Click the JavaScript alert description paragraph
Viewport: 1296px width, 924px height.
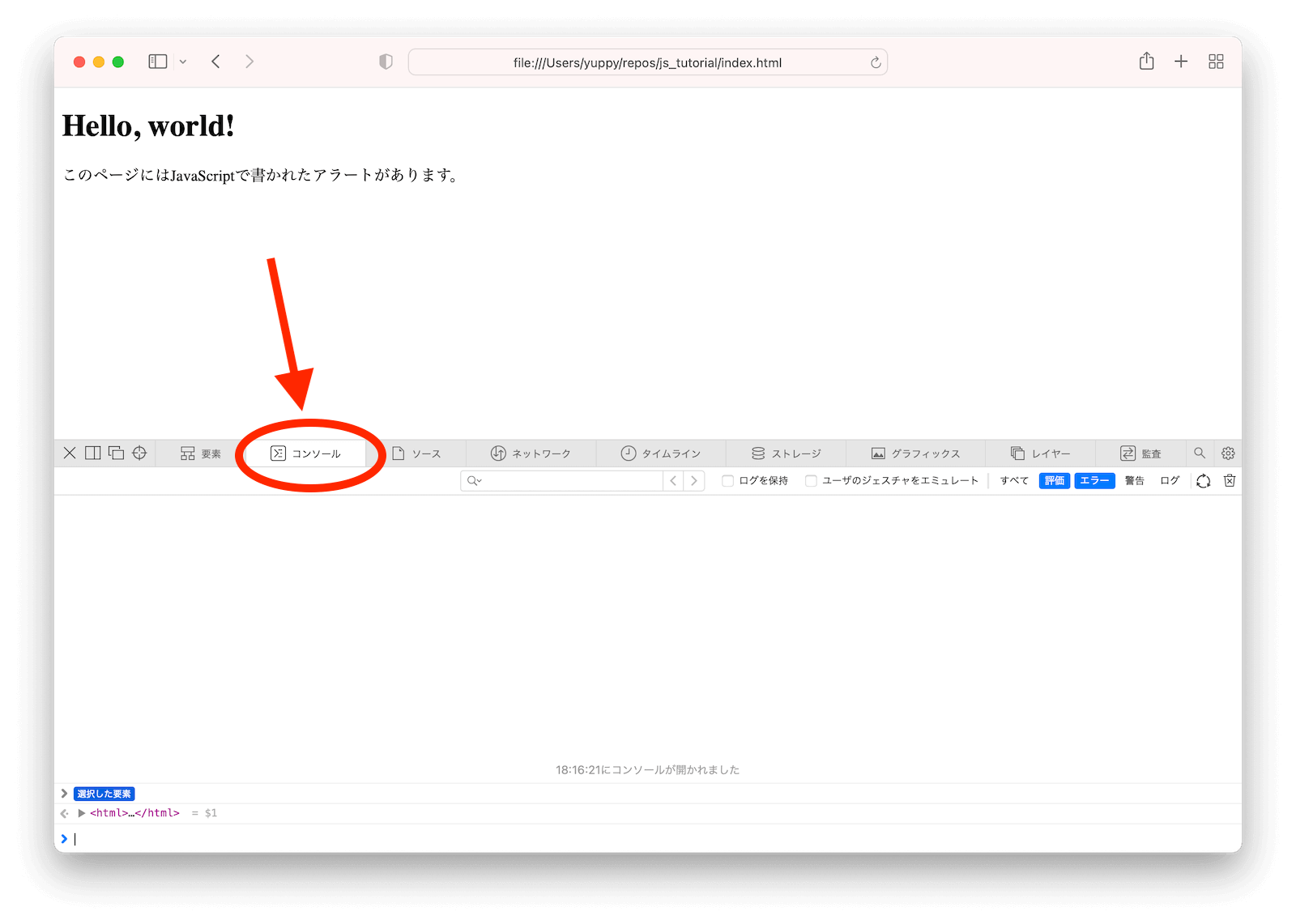pyautogui.click(x=261, y=175)
